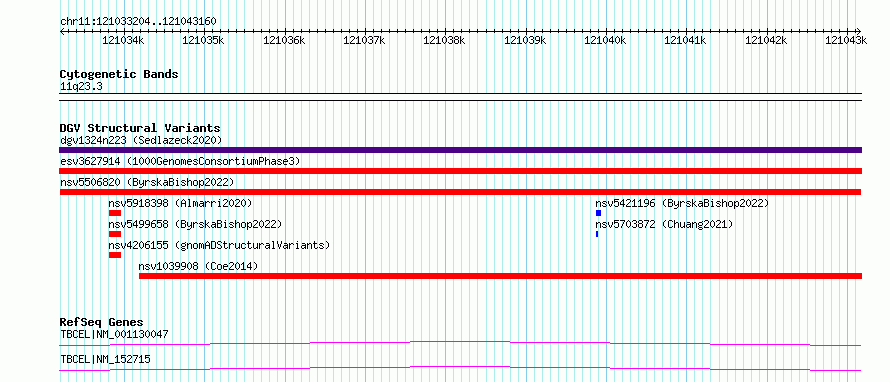Select the TBCEL NM_152715 magenta transcript line
The image size is (890, 382).
click(x=460, y=368)
